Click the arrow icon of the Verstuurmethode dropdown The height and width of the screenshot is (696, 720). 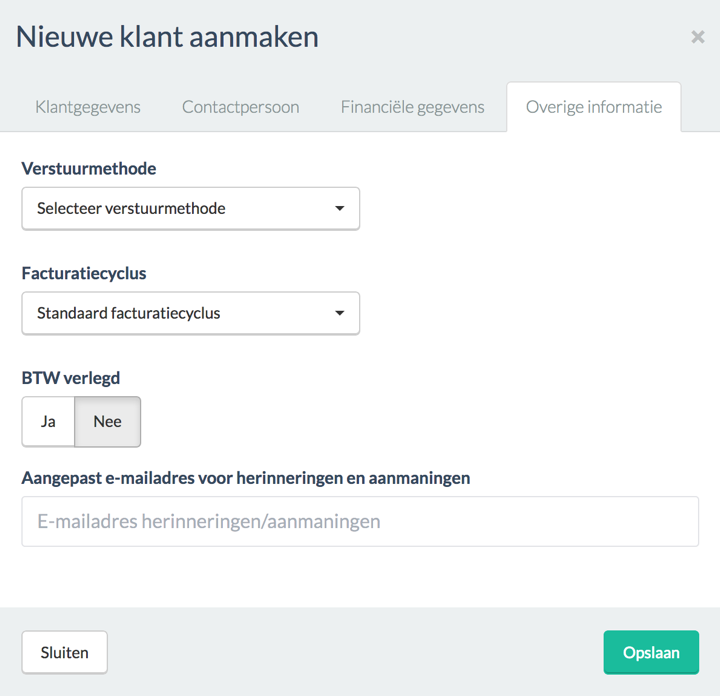pos(339,209)
